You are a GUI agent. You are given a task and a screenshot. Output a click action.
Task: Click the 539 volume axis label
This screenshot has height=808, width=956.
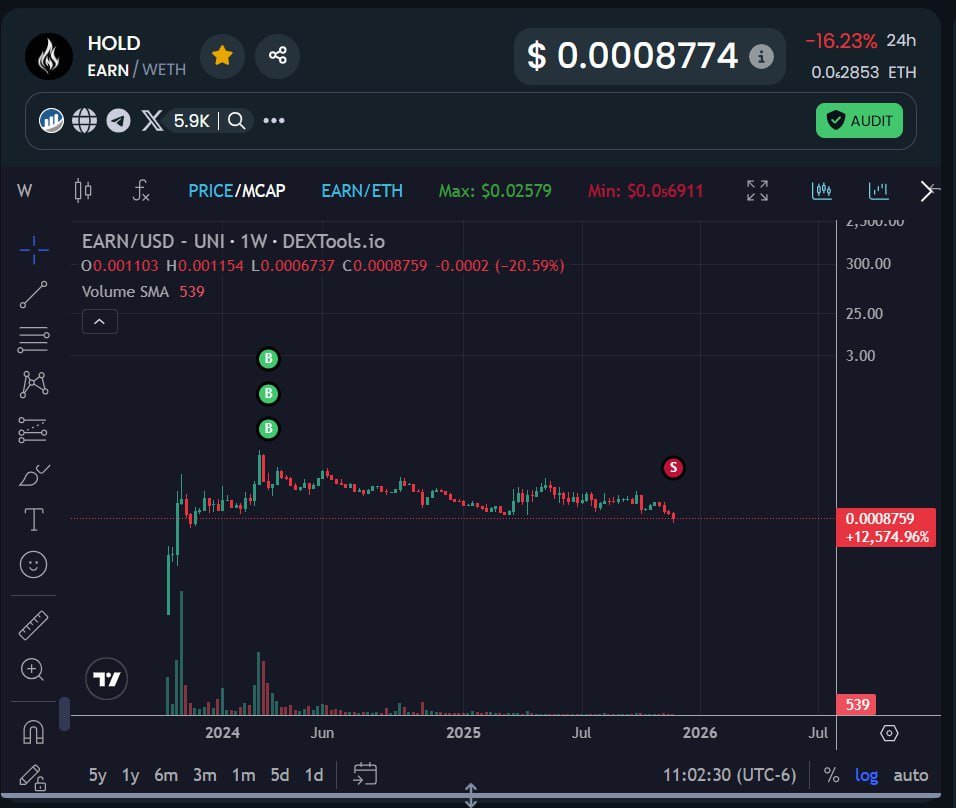[857, 705]
